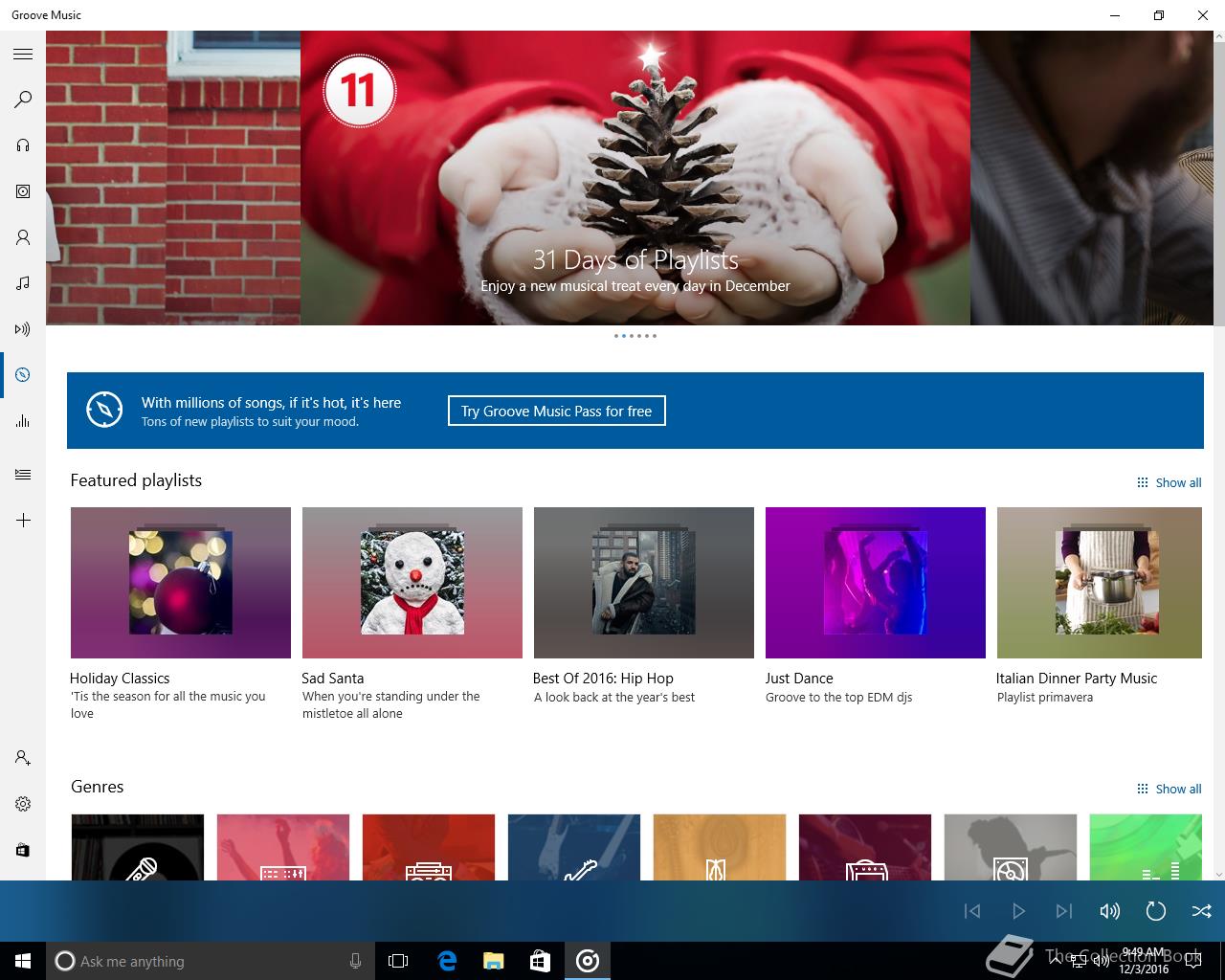Screen dimensions: 1225x980
Task: Toggle shuffle in the playback bar
Action: point(1202,911)
